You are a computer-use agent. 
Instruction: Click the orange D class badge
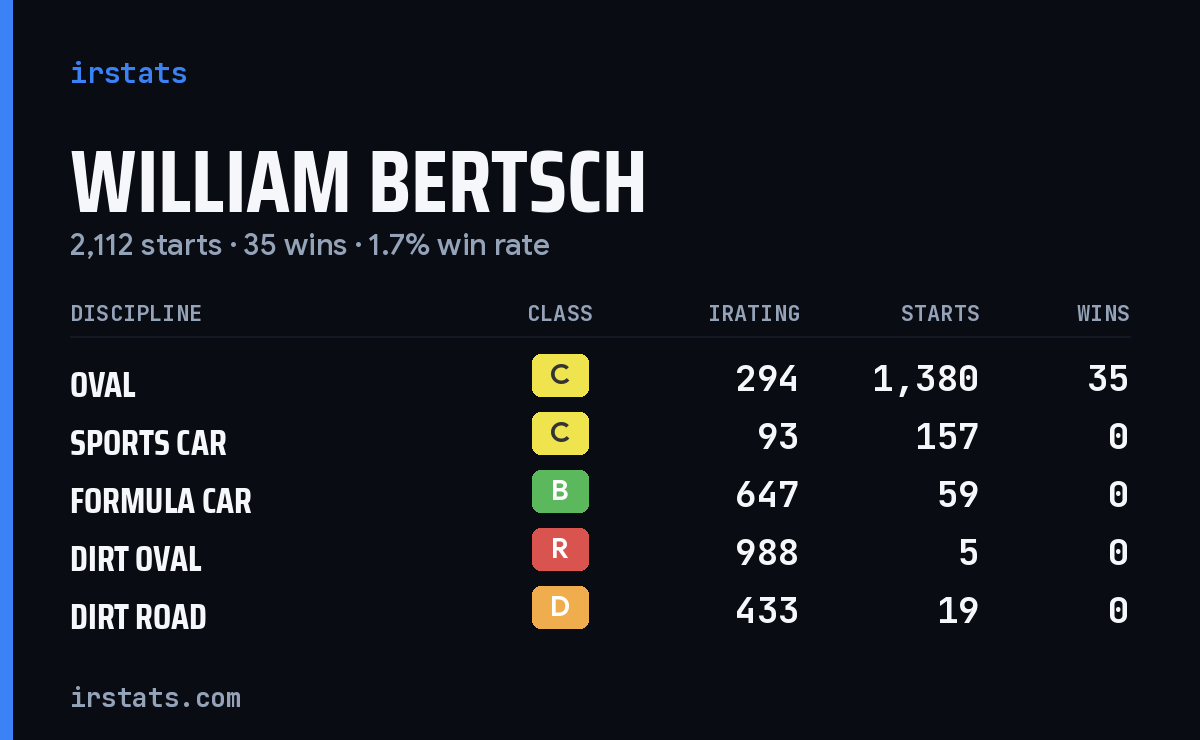tap(560, 608)
